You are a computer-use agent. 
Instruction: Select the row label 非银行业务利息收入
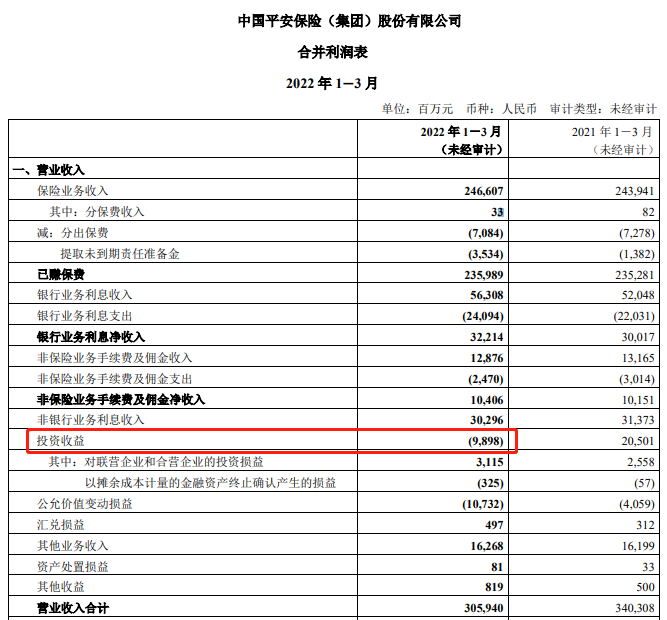(x=91, y=420)
